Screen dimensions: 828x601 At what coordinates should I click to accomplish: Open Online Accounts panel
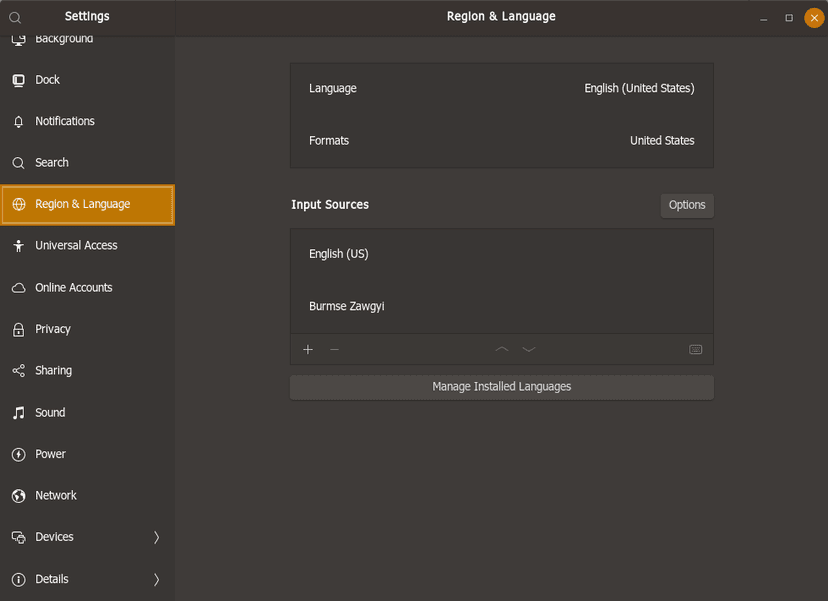pyautogui.click(x=88, y=288)
